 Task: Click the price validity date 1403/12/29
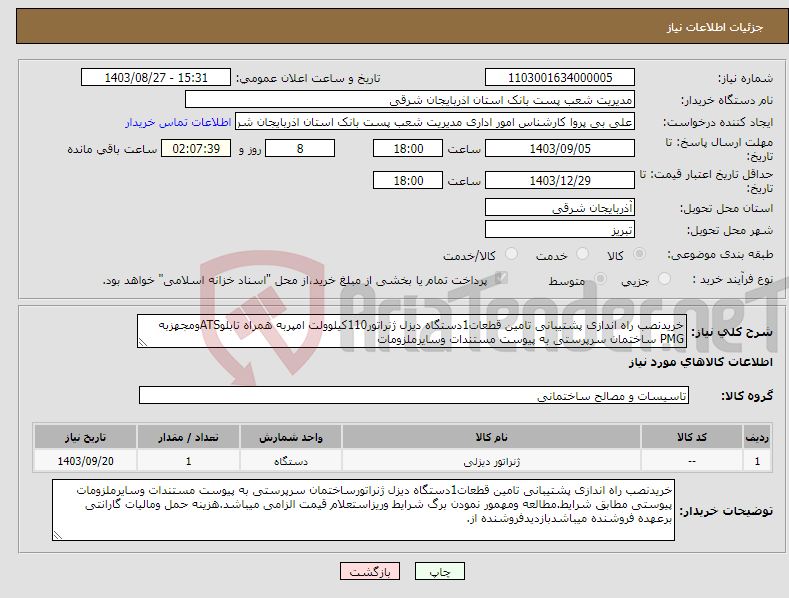point(560,180)
